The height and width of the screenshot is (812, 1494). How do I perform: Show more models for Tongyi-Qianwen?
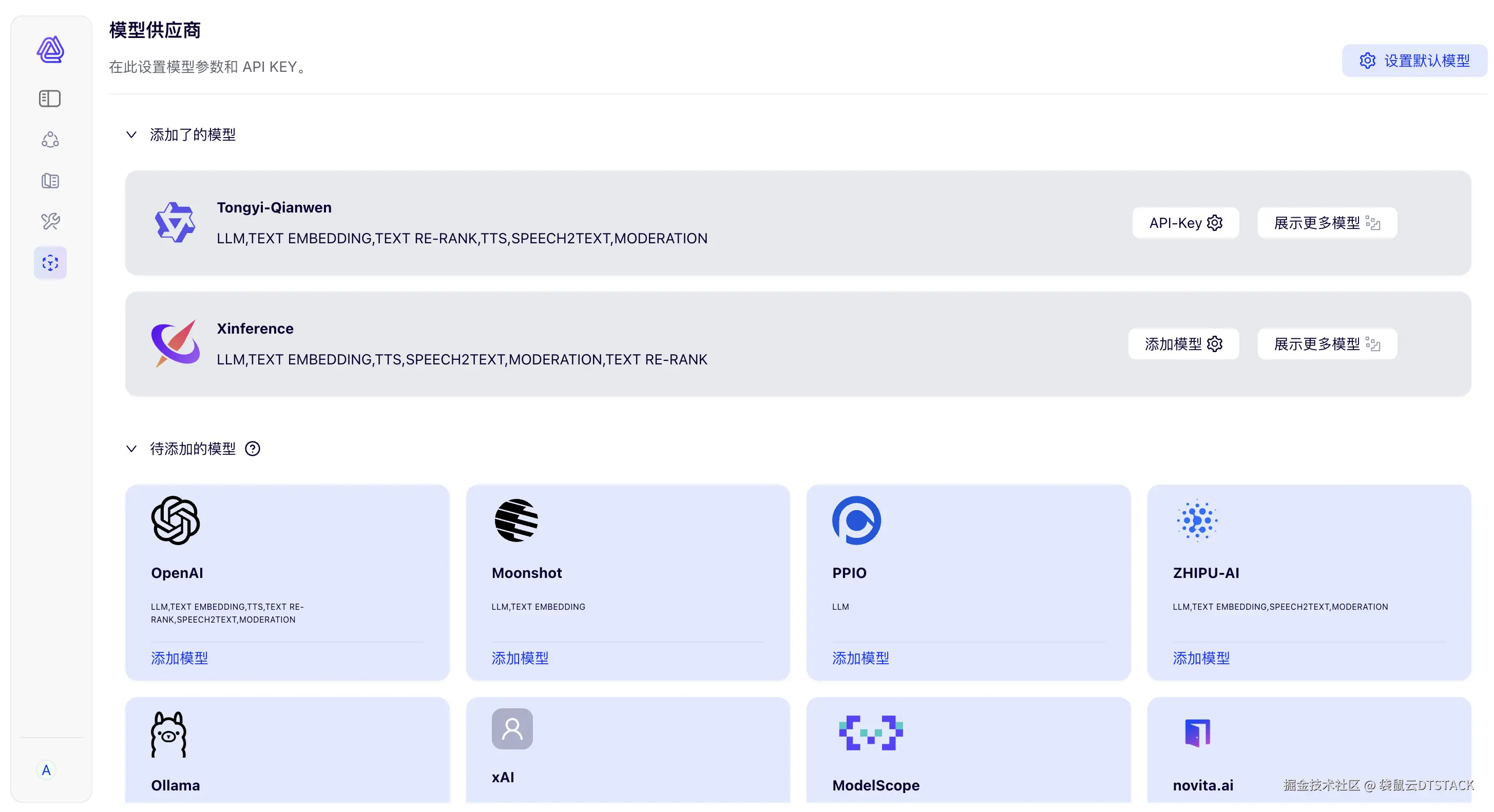tap(1327, 223)
